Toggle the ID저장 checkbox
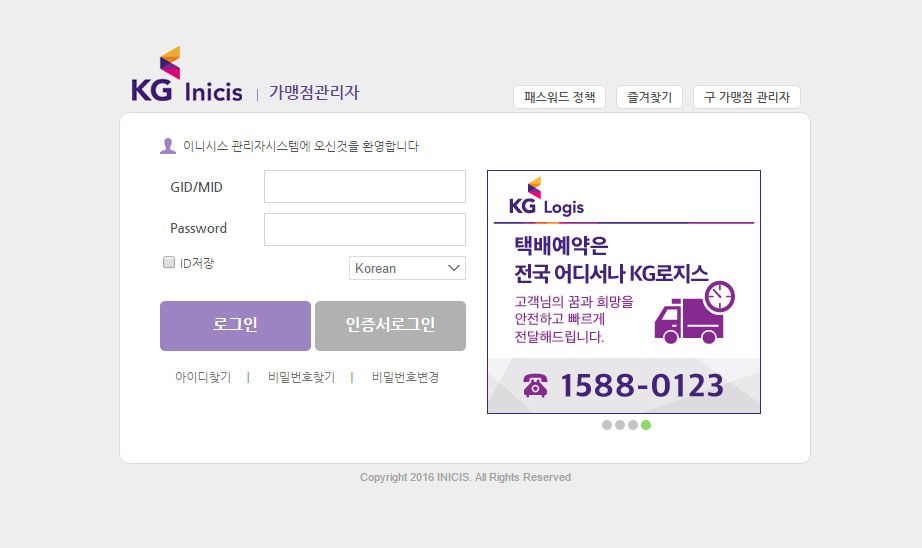 tap(169, 262)
